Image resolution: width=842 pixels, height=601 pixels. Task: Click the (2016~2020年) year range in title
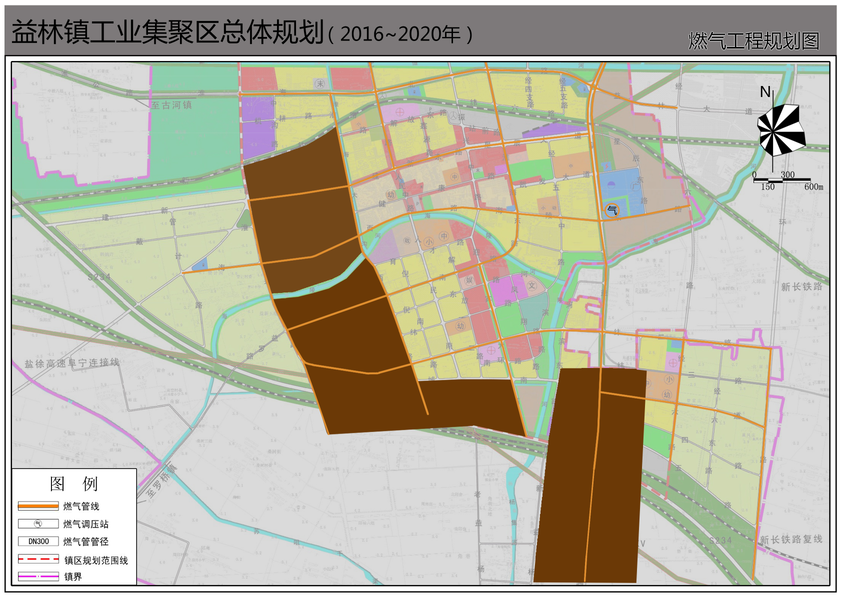400,34
